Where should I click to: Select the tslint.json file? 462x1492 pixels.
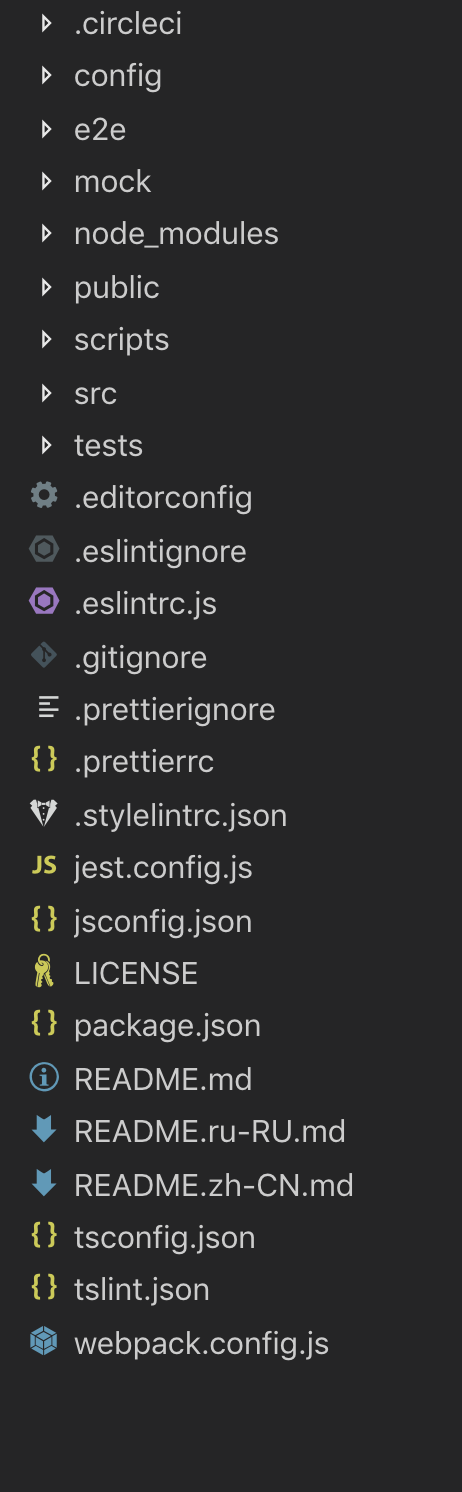[x=142, y=1290]
